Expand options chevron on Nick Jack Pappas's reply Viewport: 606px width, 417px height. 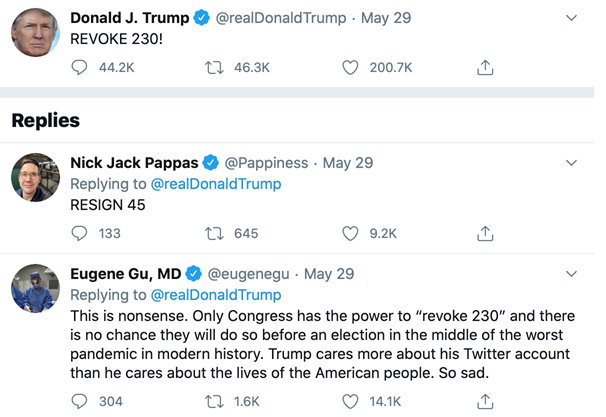pyautogui.click(x=571, y=163)
